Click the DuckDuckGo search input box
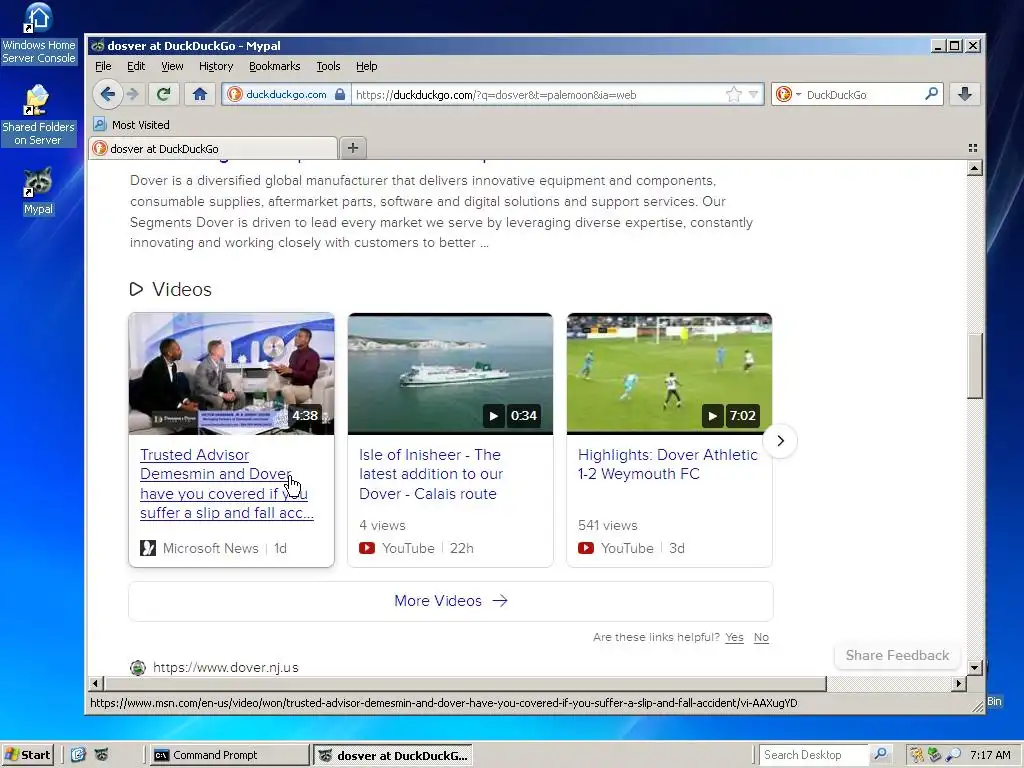This screenshot has width=1024, height=768. tap(862, 95)
